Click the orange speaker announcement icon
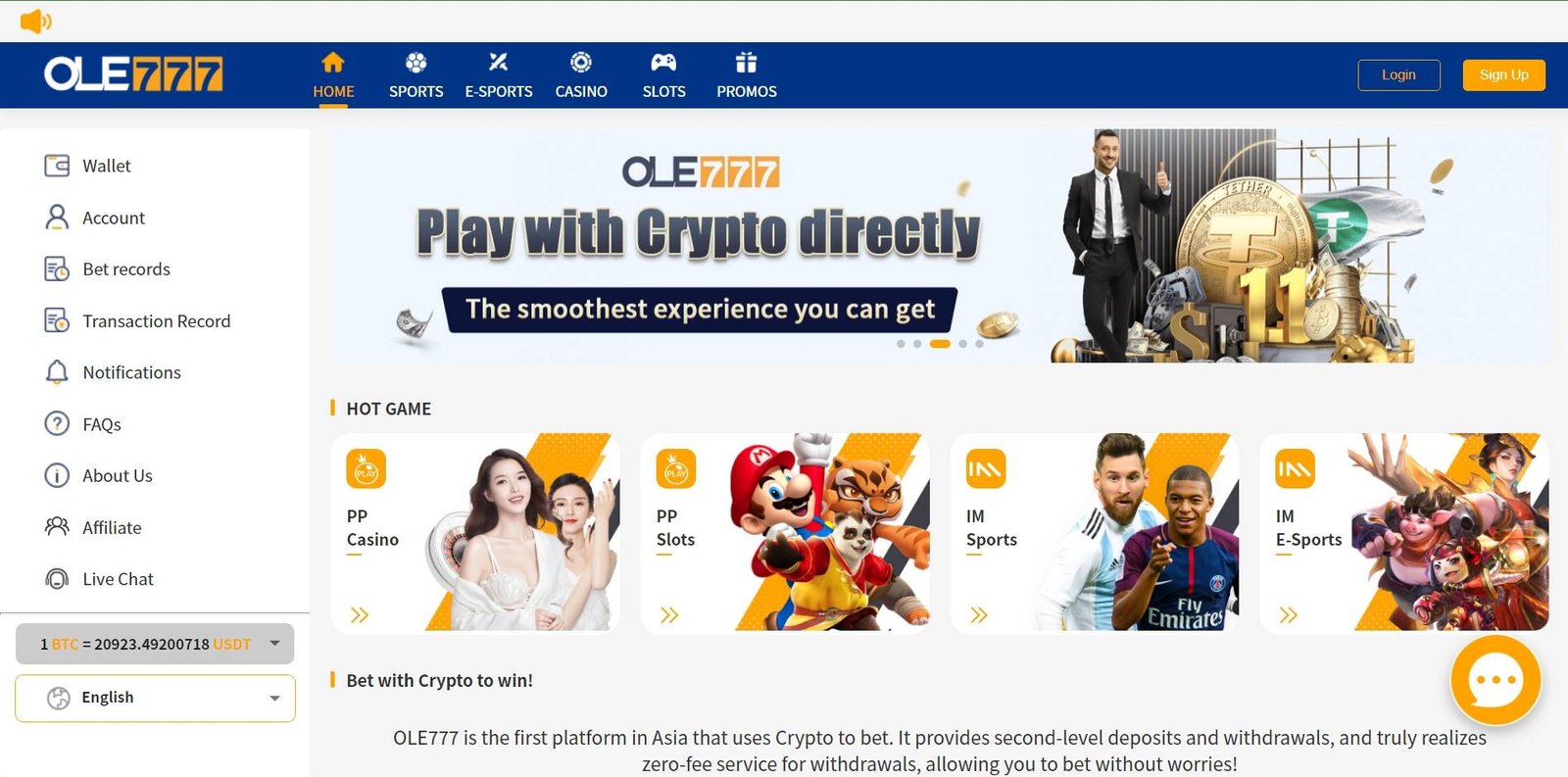 [x=35, y=21]
